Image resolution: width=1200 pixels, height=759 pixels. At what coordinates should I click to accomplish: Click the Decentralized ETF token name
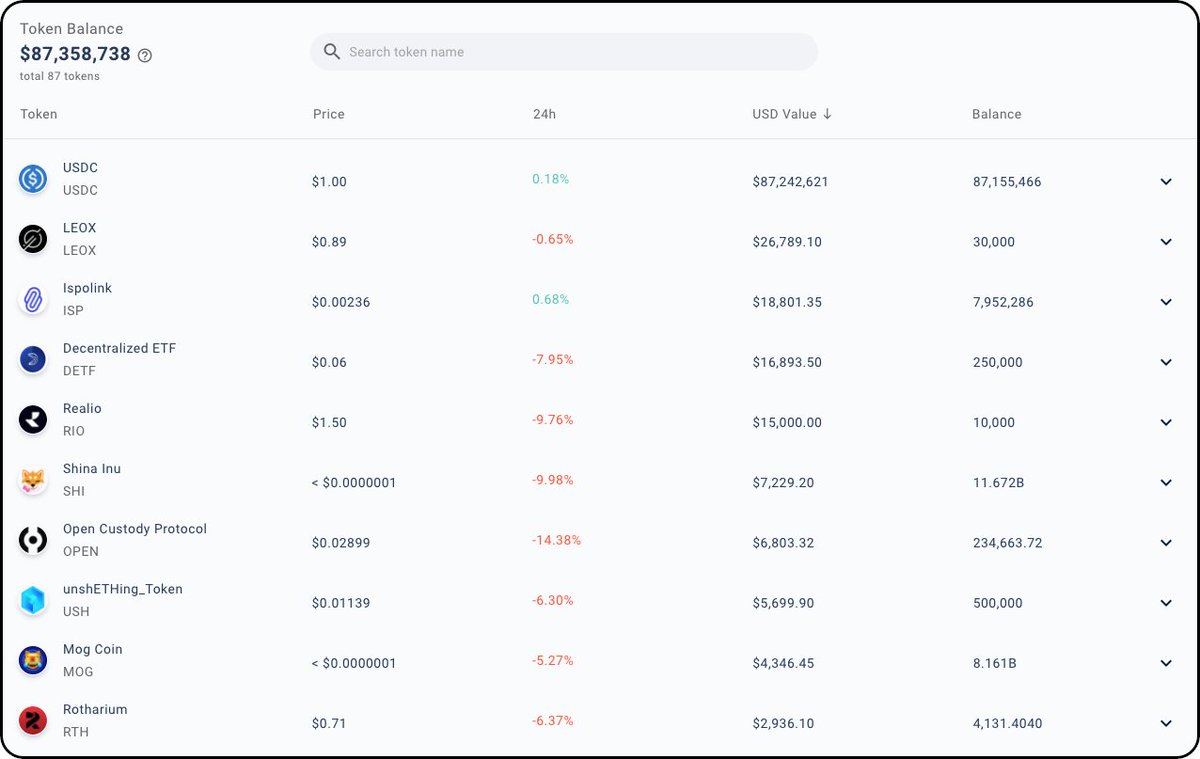[119, 348]
